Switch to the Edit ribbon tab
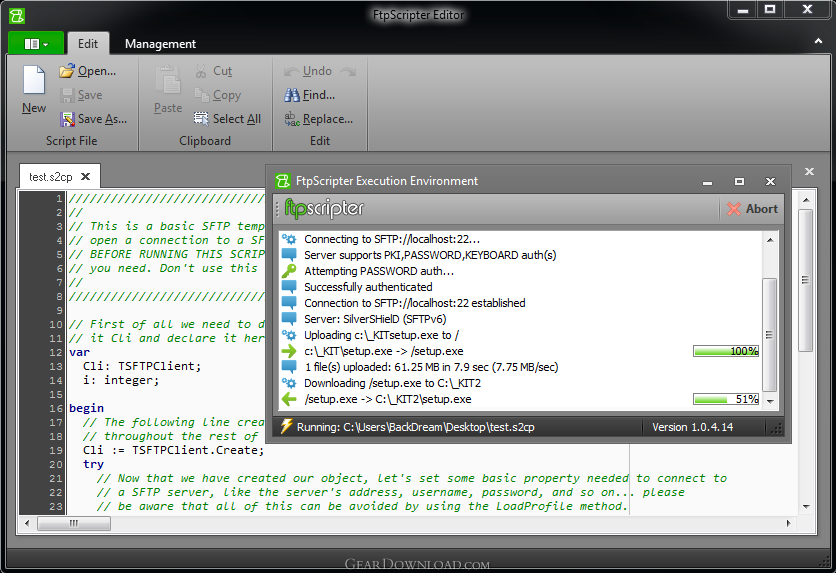 click(x=88, y=44)
